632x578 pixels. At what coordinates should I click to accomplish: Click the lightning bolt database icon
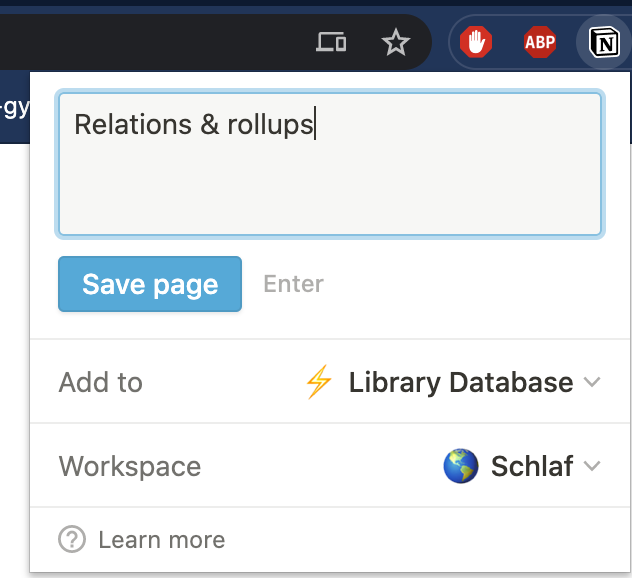[x=319, y=382]
